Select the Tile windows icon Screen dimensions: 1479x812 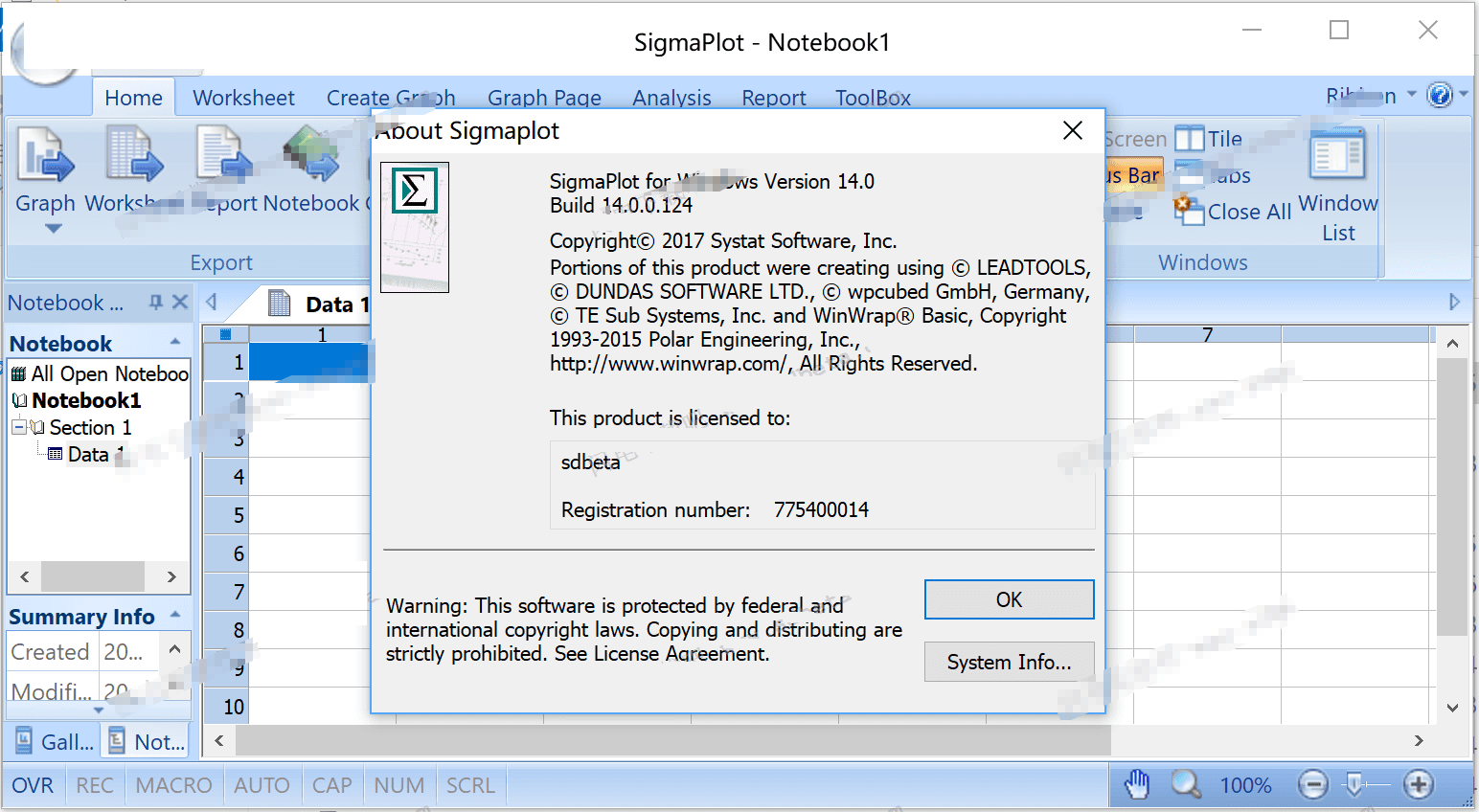click(1190, 140)
